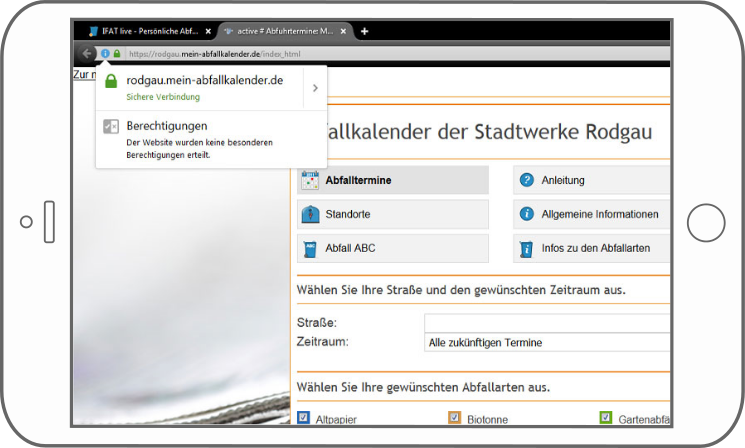Toggle the Gartenabfall checkbox

(x=605, y=418)
